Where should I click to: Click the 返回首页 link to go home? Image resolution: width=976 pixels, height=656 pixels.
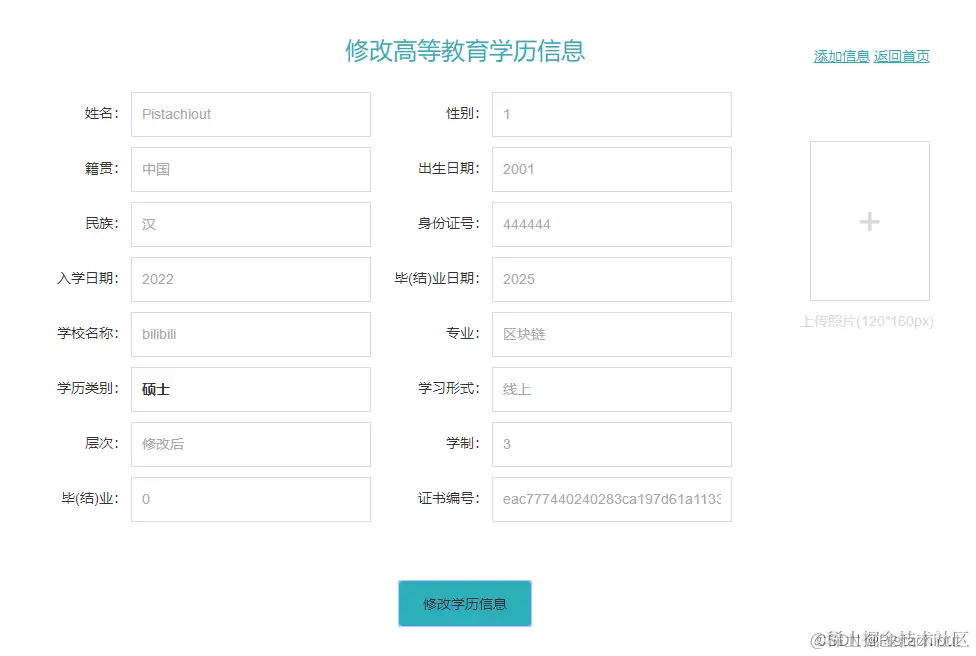(x=901, y=56)
